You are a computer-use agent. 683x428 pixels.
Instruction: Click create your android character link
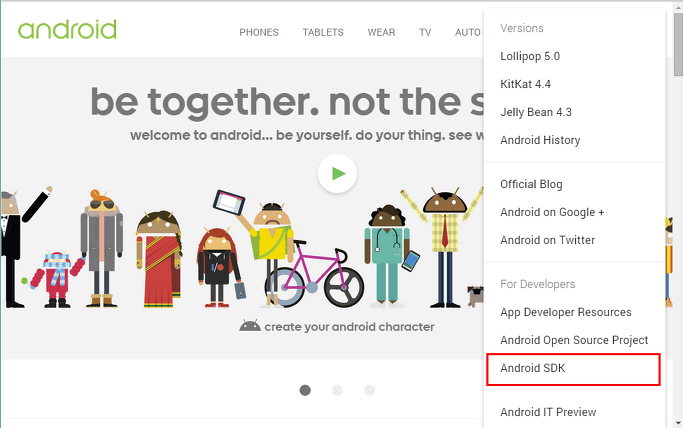coord(349,327)
